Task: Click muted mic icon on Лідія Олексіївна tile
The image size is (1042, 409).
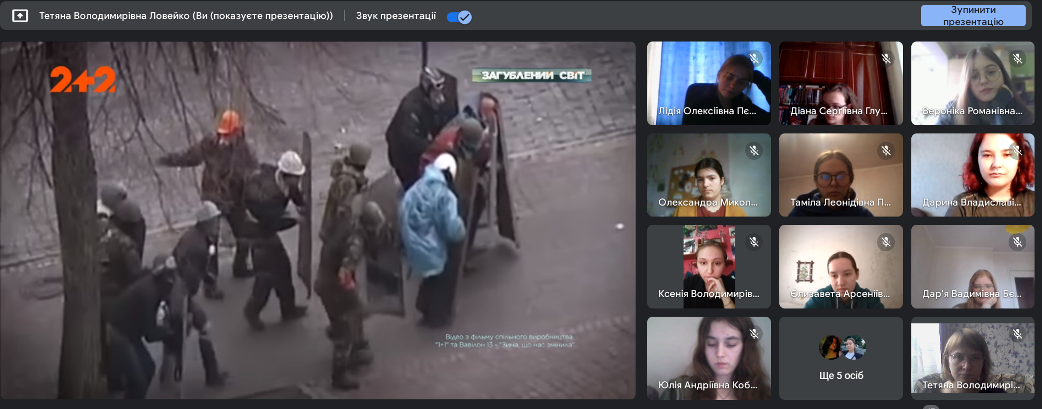Action: coord(754,59)
